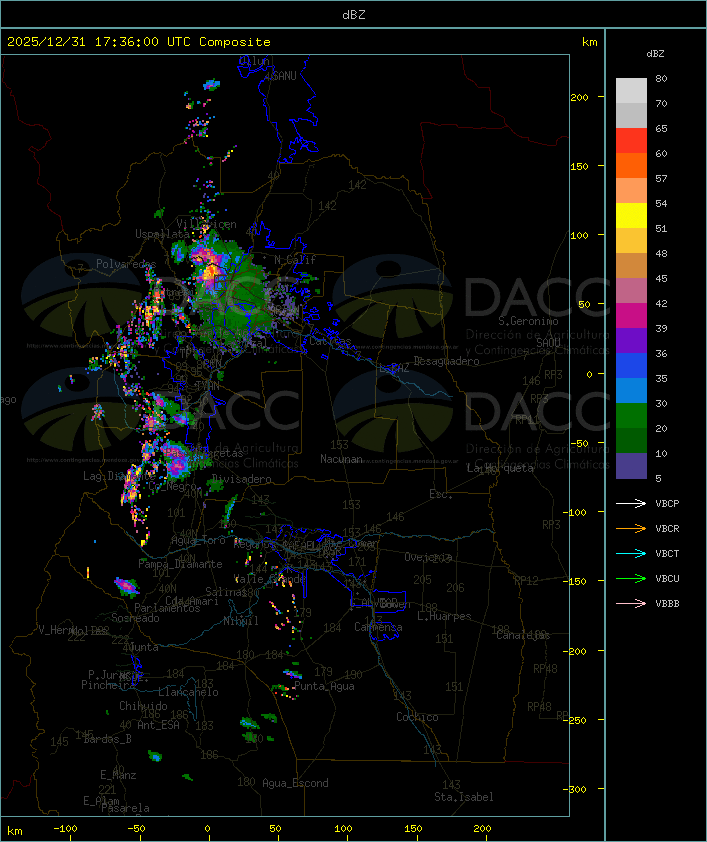Click the 'Sosneado' map label
707x842 pixels.
click(x=135, y=618)
